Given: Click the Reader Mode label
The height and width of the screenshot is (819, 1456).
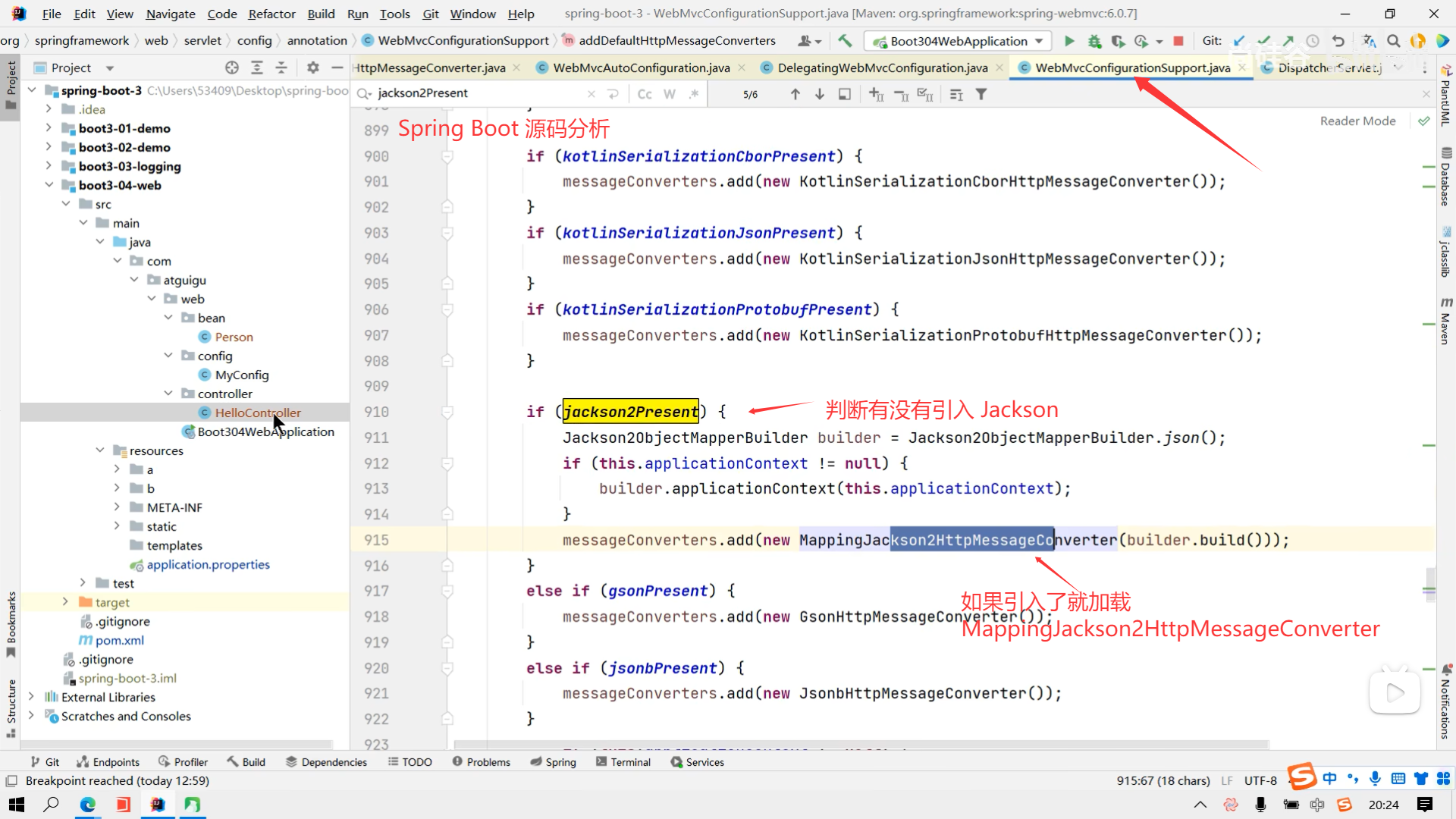Looking at the screenshot, I should 1357,121.
